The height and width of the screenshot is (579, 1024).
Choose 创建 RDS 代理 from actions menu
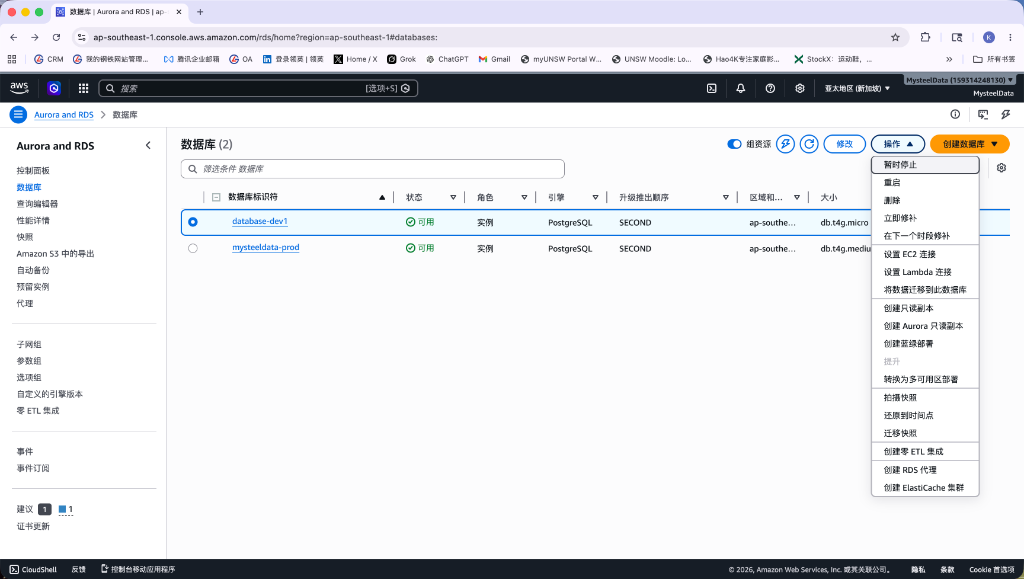click(x=925, y=470)
